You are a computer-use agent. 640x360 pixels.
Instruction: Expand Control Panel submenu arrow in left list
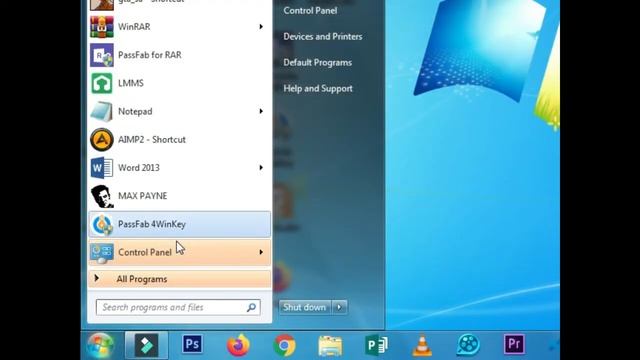261,252
